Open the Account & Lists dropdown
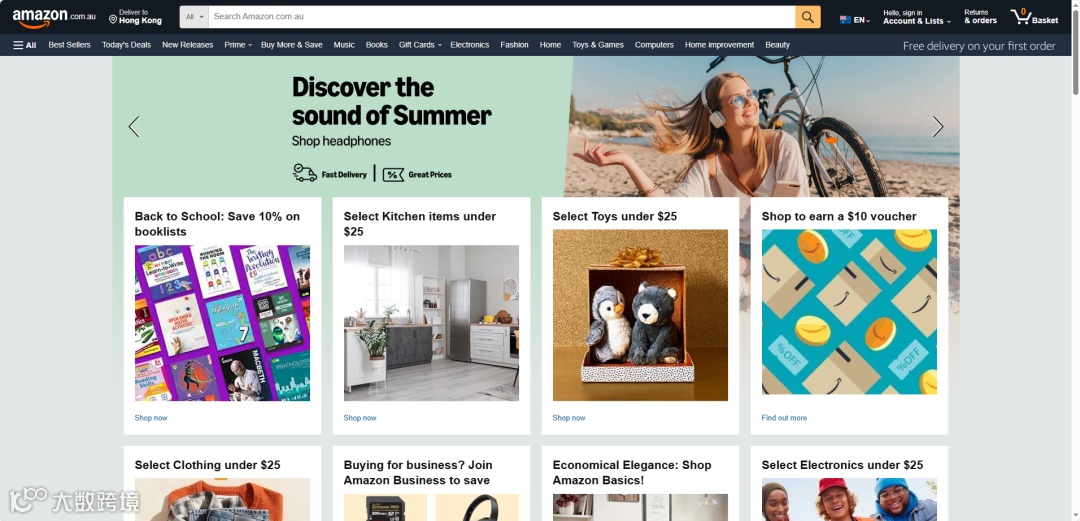The height and width of the screenshot is (521, 1080). (x=917, y=17)
